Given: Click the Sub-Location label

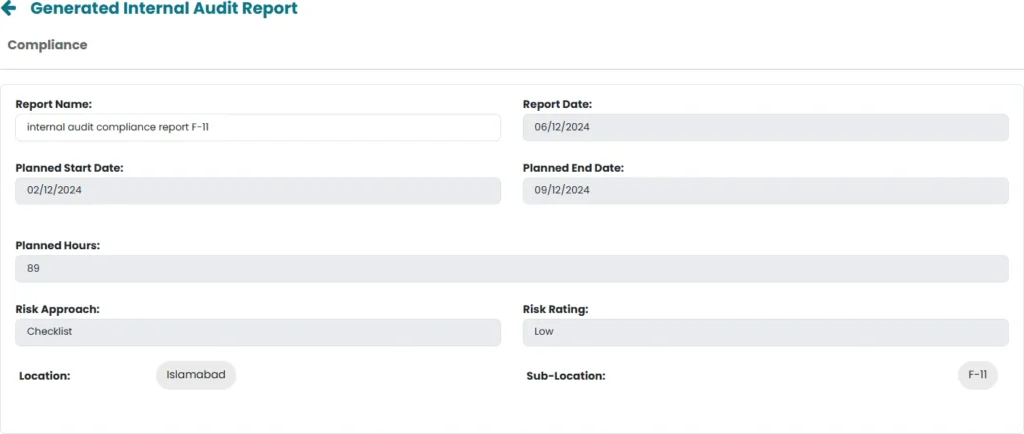Looking at the screenshot, I should tap(566, 376).
